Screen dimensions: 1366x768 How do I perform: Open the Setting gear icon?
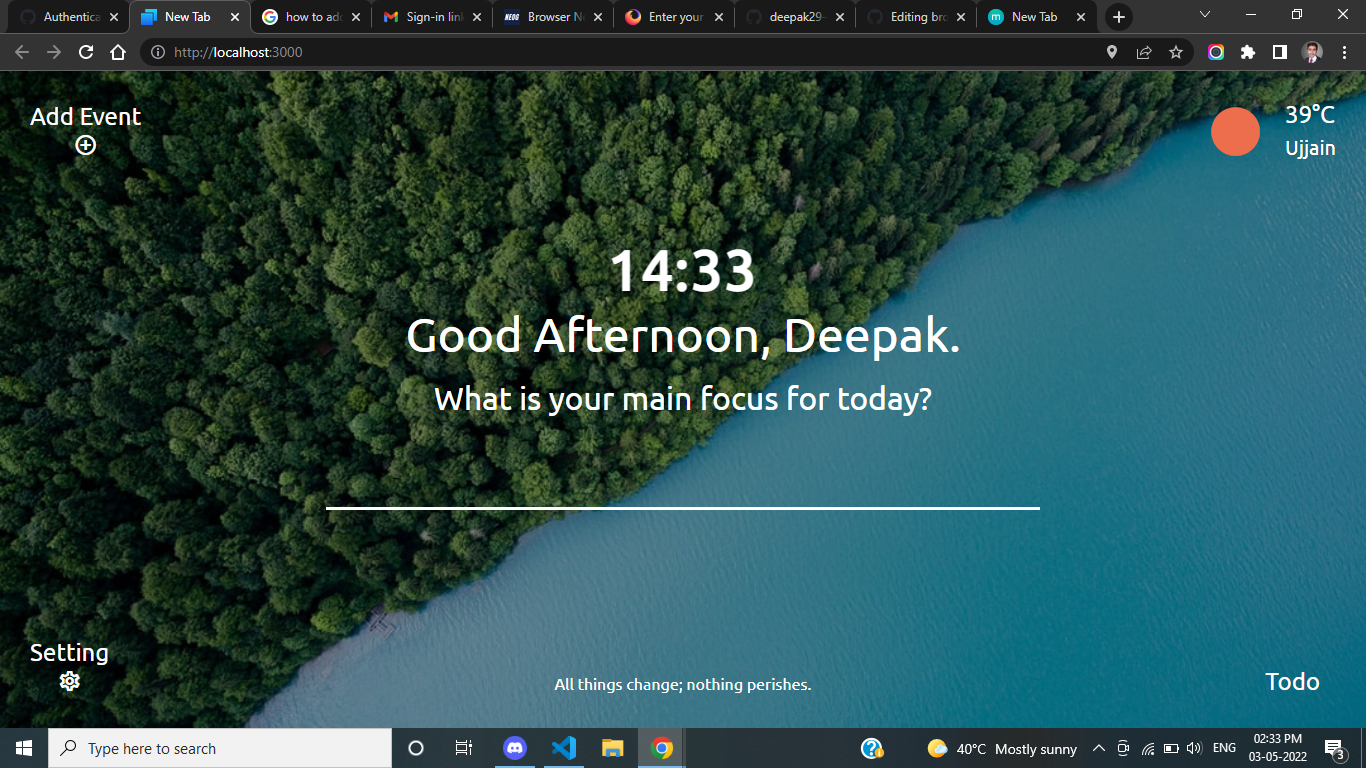coord(69,681)
